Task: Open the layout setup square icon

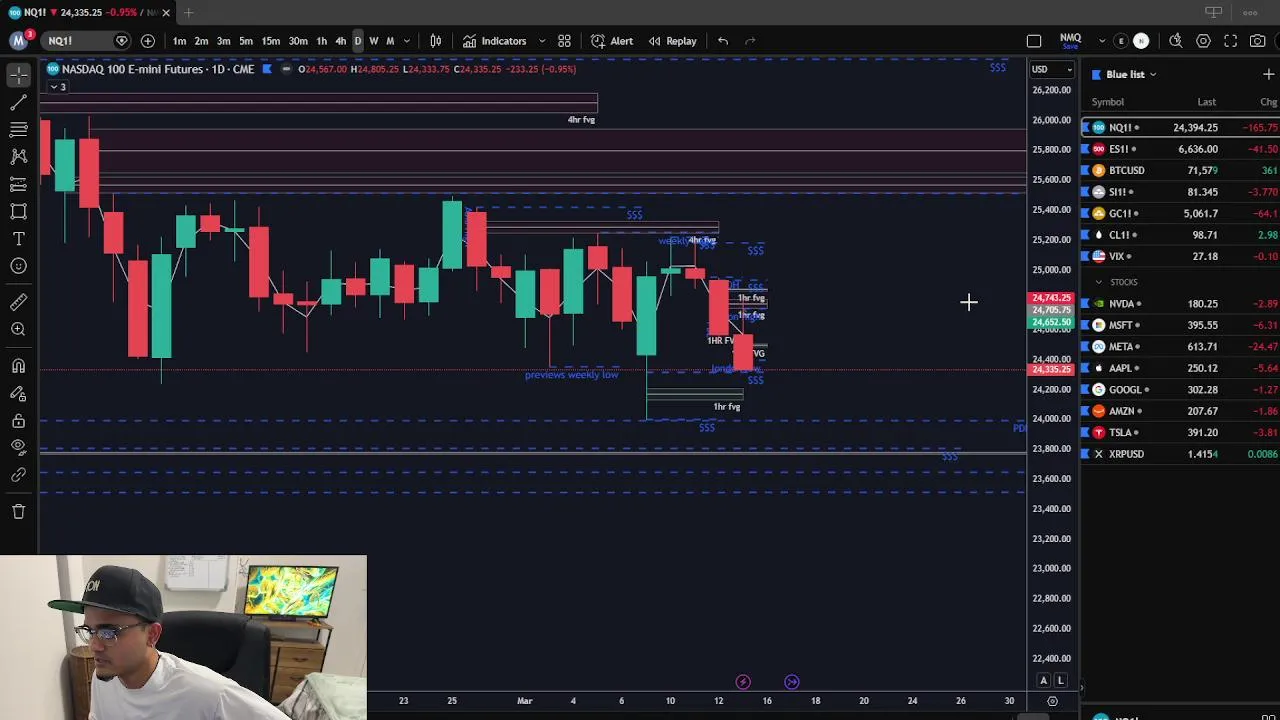Action: tap(1034, 41)
